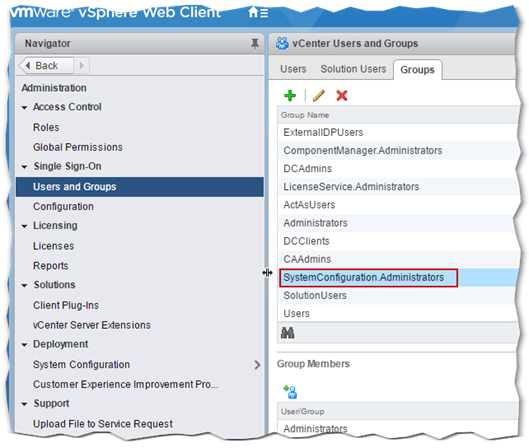Sort by Group Name column header
Image resolution: width=529 pixels, height=448 pixels.
pyautogui.click(x=398, y=115)
